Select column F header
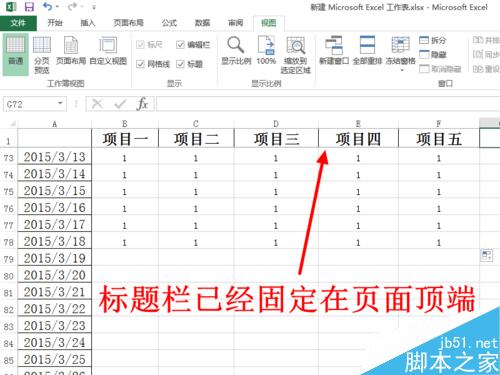This screenshot has height=375, width=500. click(439, 124)
